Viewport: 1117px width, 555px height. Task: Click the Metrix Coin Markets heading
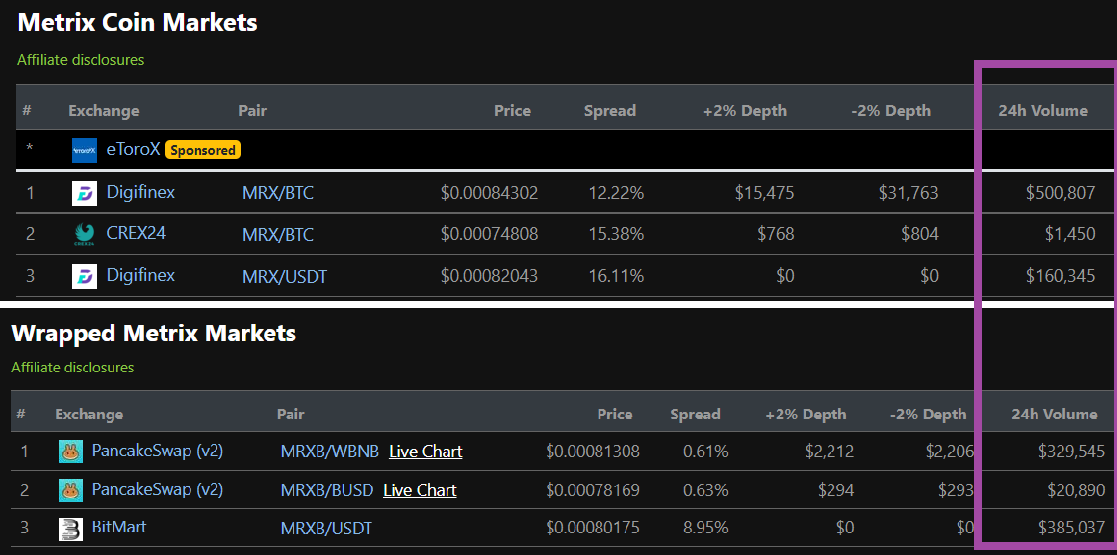click(x=137, y=22)
